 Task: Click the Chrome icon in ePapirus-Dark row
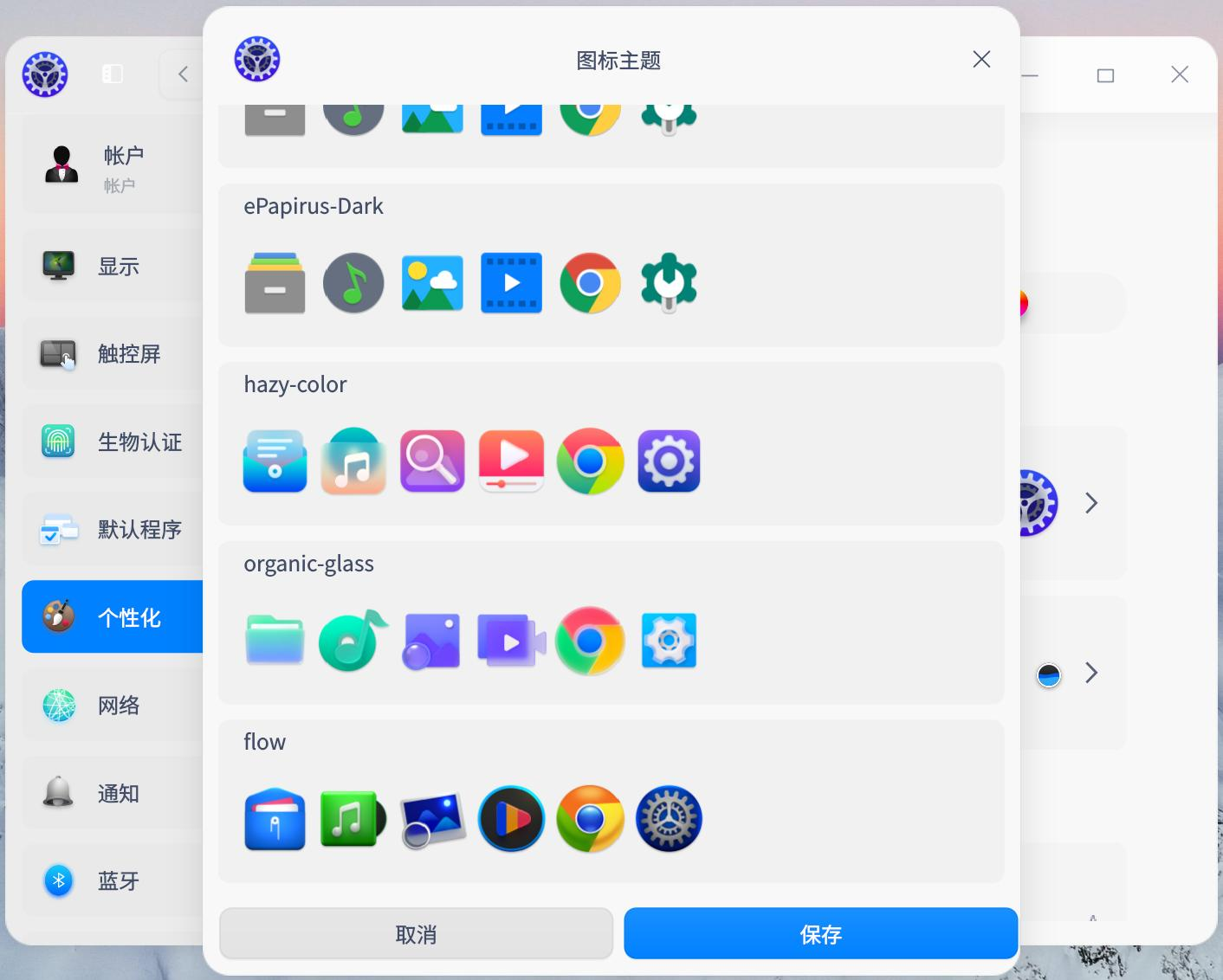pyautogui.click(x=590, y=283)
